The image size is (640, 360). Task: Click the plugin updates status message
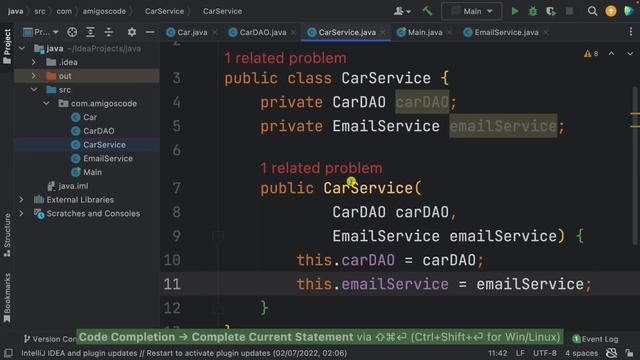184,353
